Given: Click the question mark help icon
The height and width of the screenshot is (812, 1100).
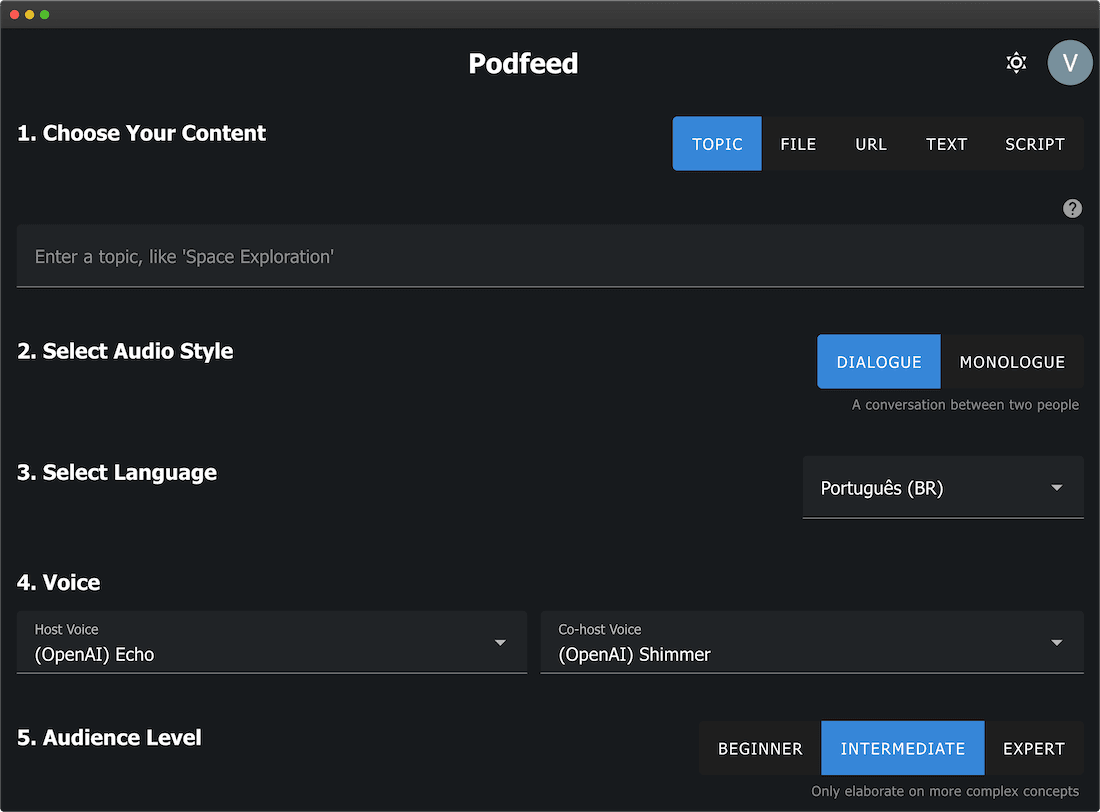Looking at the screenshot, I should click(1072, 208).
